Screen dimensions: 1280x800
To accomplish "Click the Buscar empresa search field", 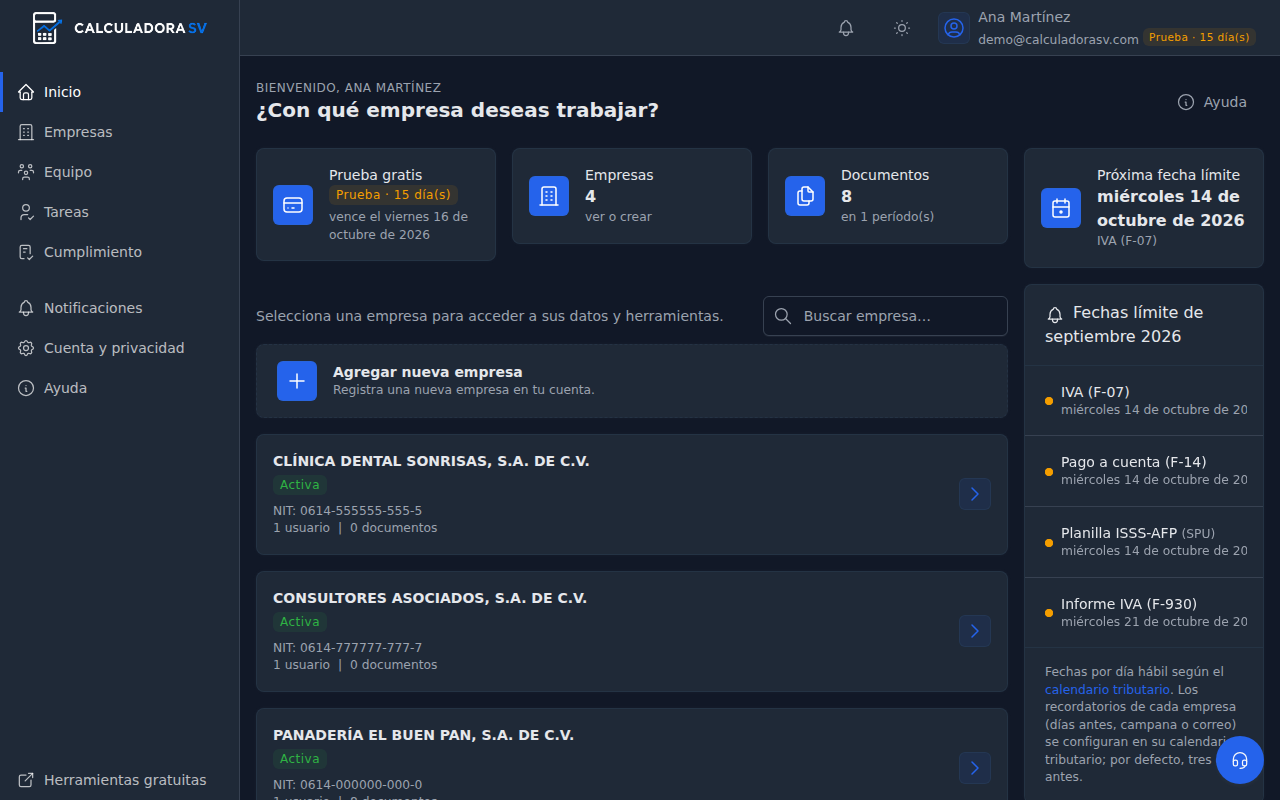I will click(885, 316).
